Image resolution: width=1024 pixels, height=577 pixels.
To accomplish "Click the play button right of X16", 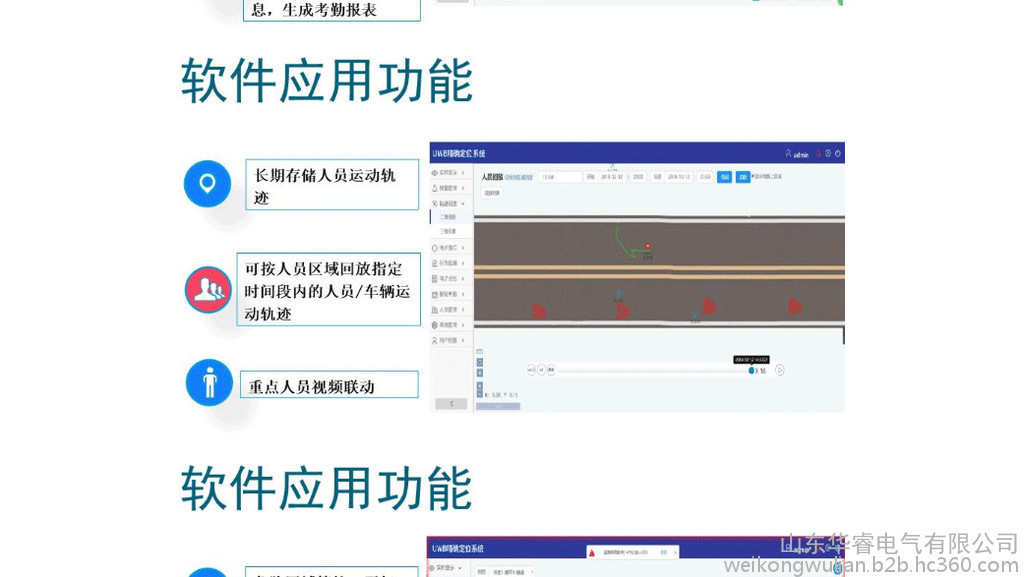I will coord(780,370).
